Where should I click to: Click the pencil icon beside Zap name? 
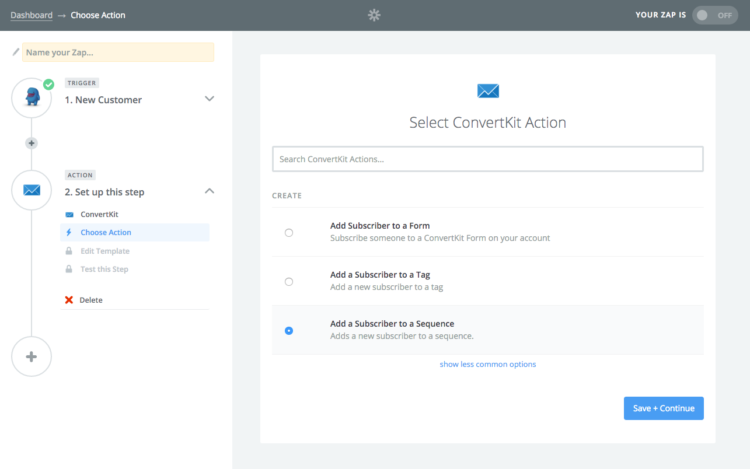point(16,52)
